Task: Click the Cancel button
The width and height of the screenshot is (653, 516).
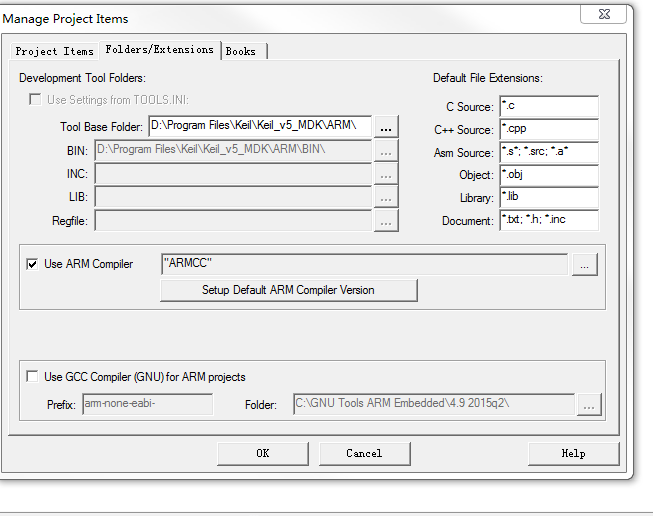Action: [364, 453]
